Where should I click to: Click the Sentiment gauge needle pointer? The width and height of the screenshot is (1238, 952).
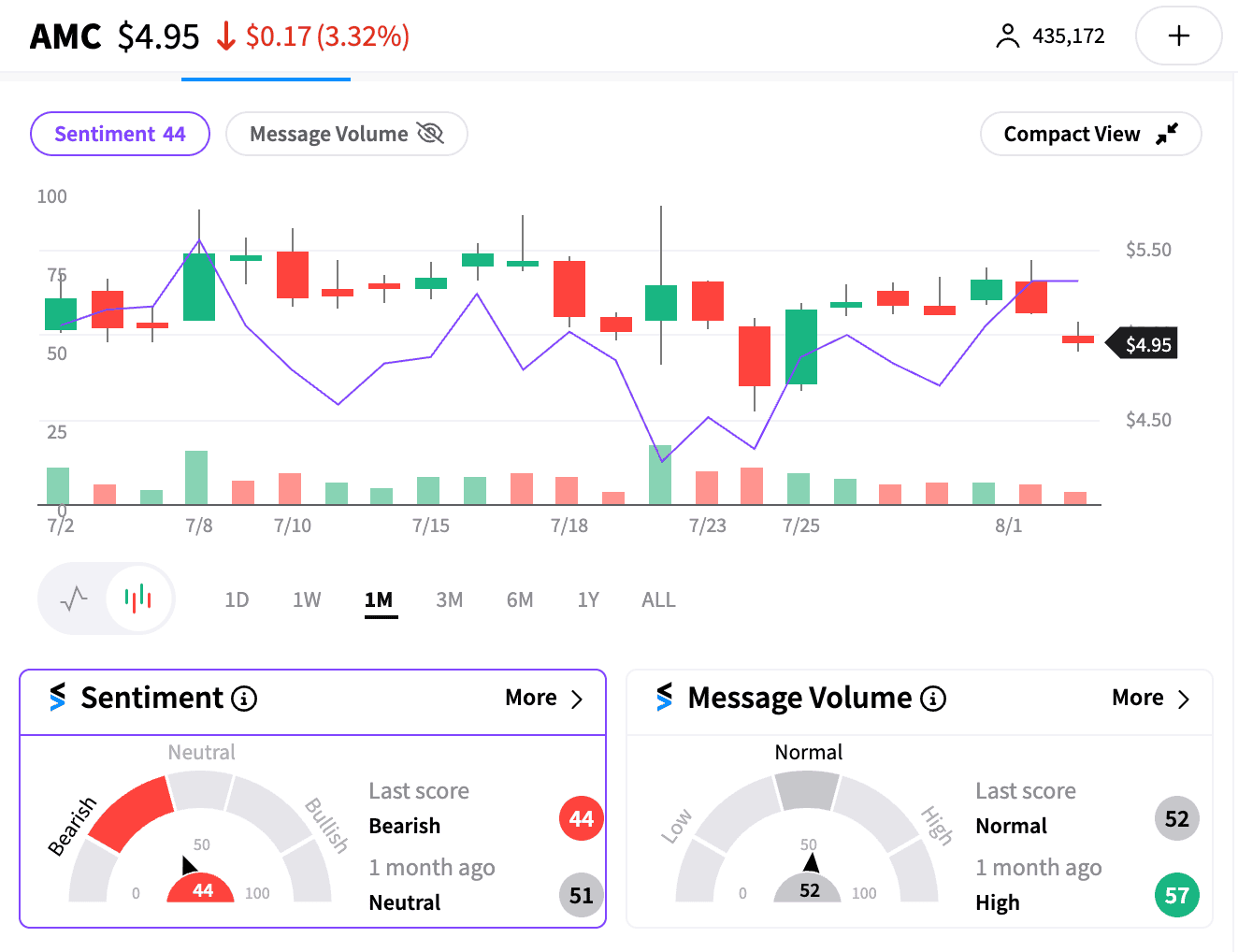click(x=189, y=864)
